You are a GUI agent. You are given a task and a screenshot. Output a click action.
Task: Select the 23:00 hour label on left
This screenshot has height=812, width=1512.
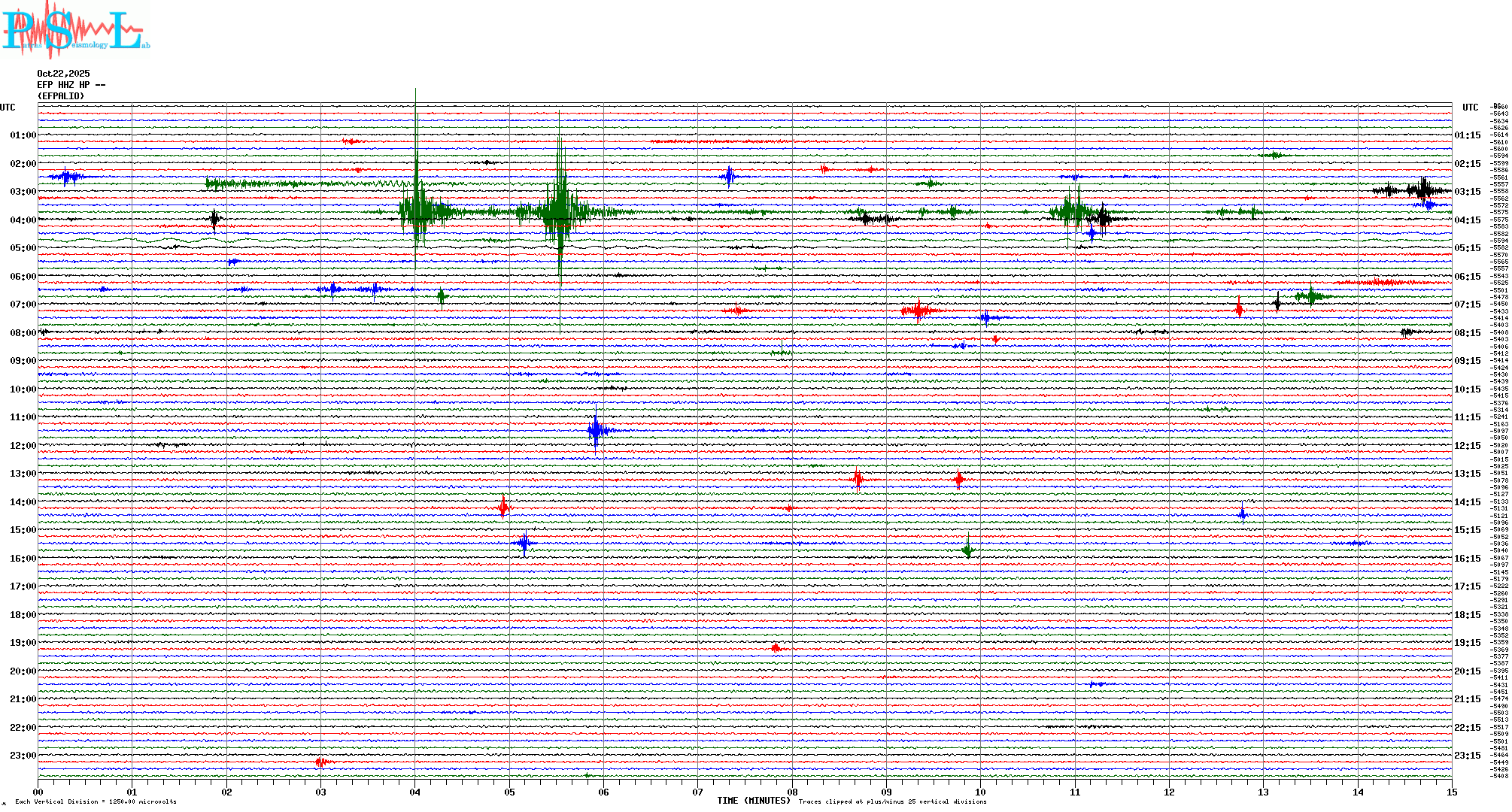point(23,756)
